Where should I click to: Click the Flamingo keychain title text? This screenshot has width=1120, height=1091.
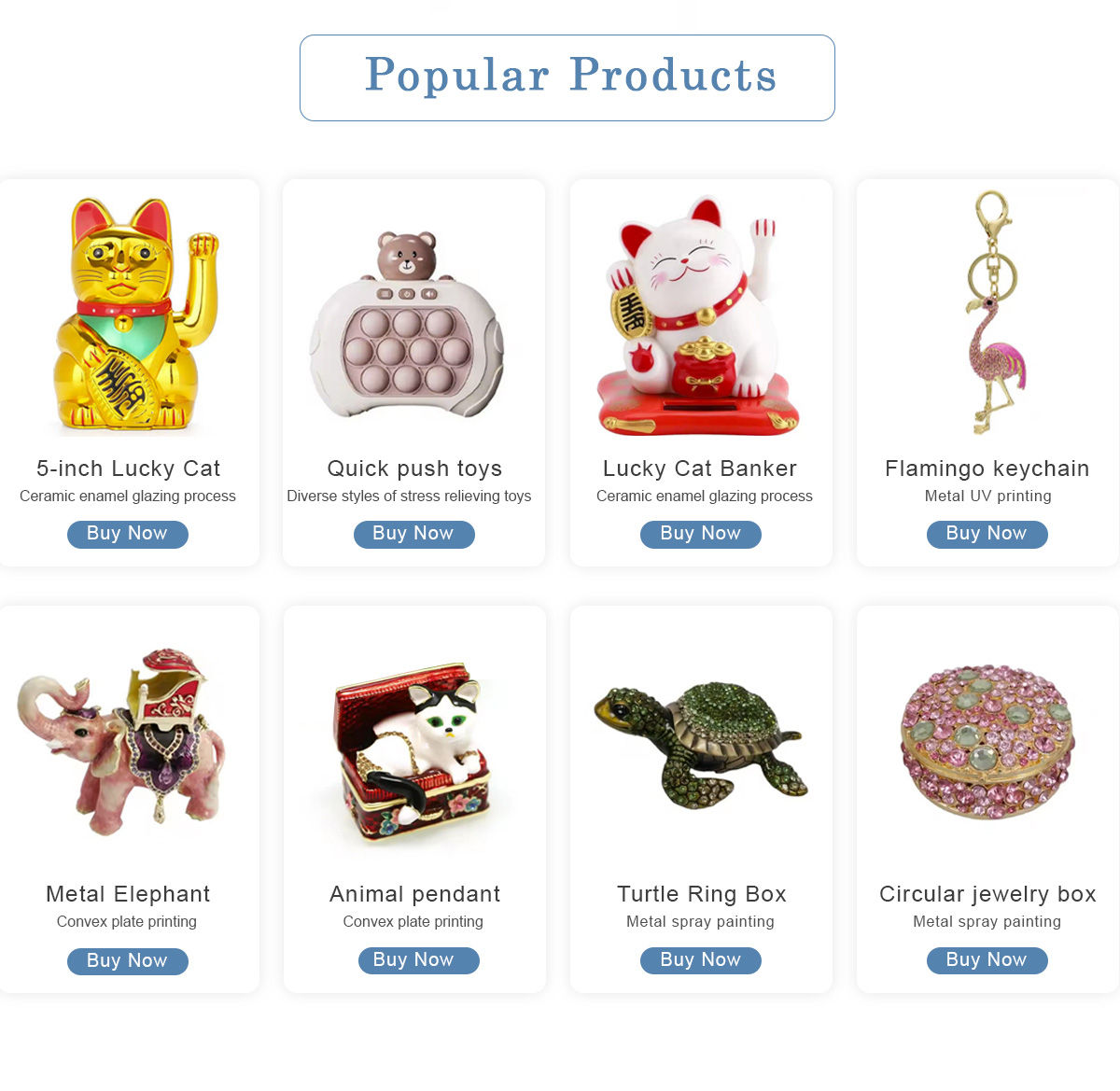[987, 469]
